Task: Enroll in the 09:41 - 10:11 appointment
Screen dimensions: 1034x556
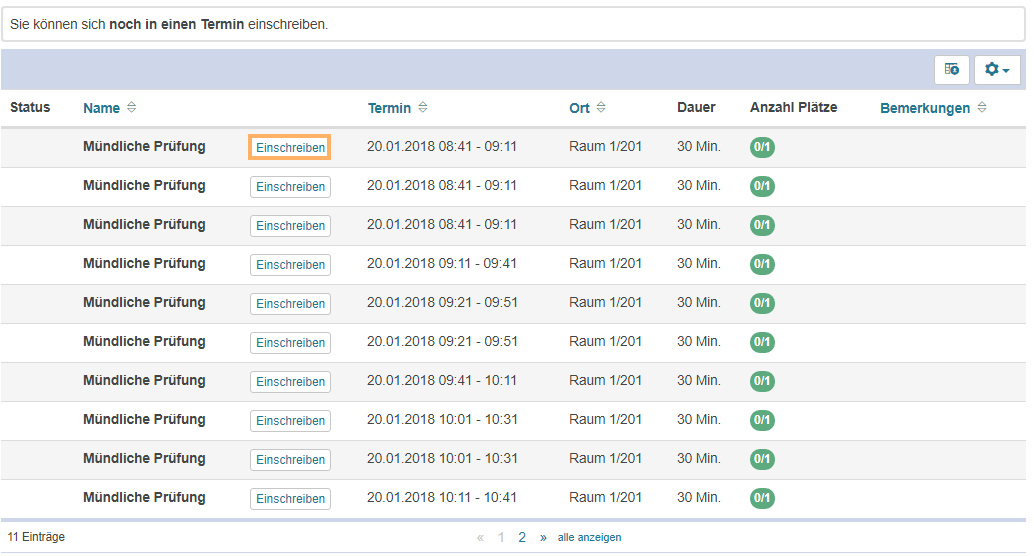Action: click(290, 382)
